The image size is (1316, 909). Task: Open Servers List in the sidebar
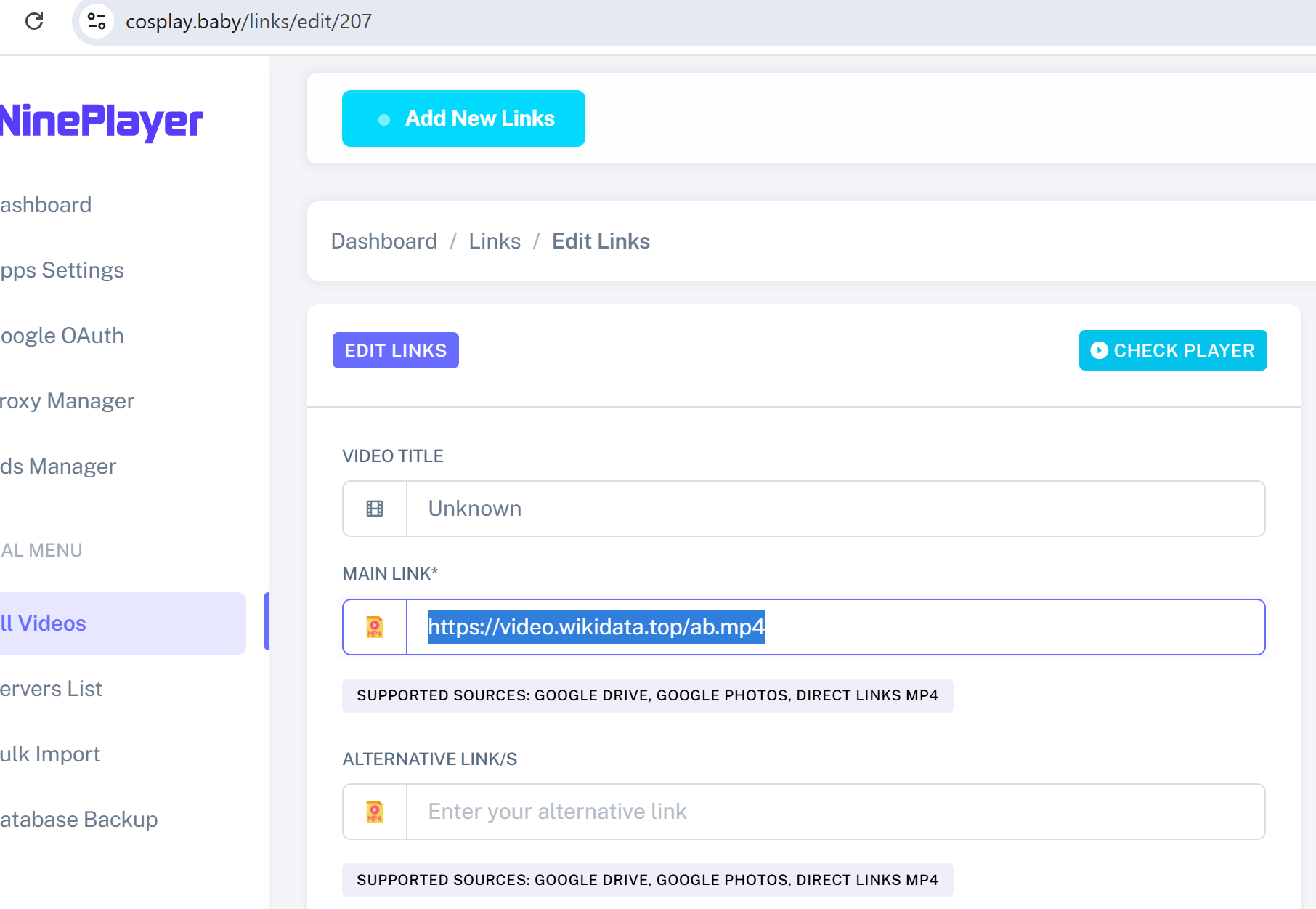click(51, 689)
